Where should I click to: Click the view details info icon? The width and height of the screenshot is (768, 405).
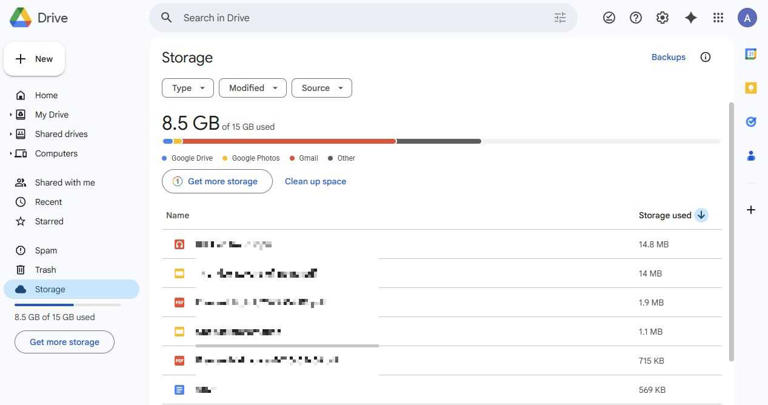click(x=705, y=57)
